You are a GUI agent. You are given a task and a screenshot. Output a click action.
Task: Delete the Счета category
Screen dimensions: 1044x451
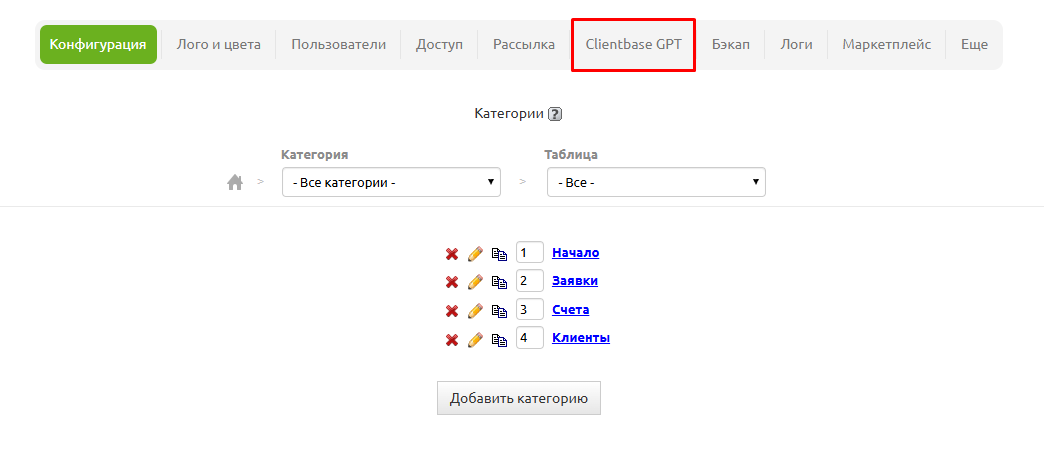(x=452, y=310)
